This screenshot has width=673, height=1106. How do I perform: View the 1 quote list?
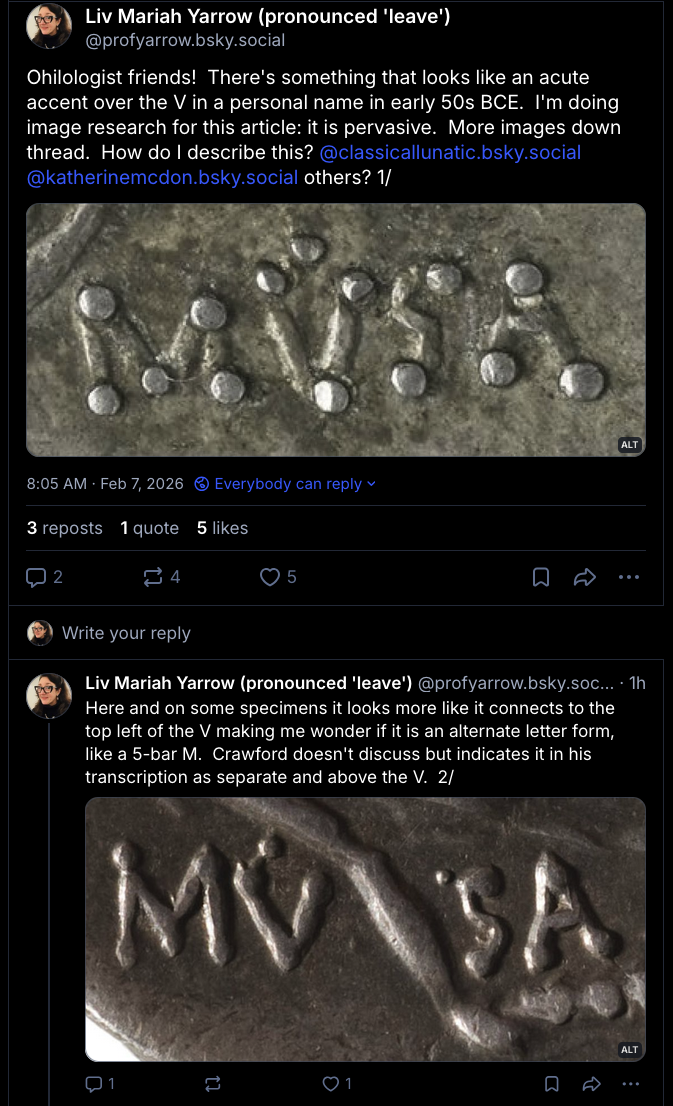tap(150, 528)
